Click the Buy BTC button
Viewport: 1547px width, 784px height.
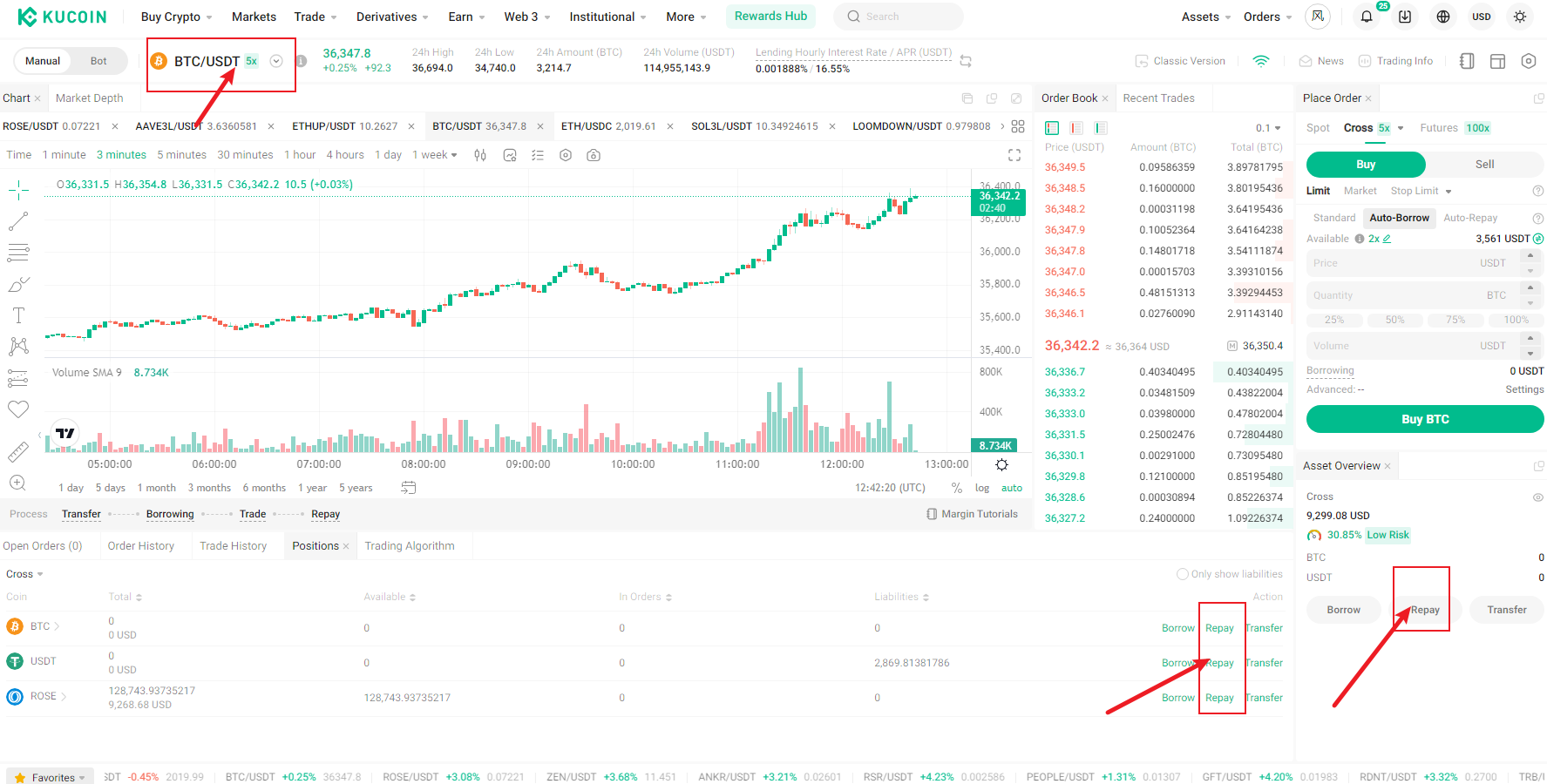(x=1425, y=419)
